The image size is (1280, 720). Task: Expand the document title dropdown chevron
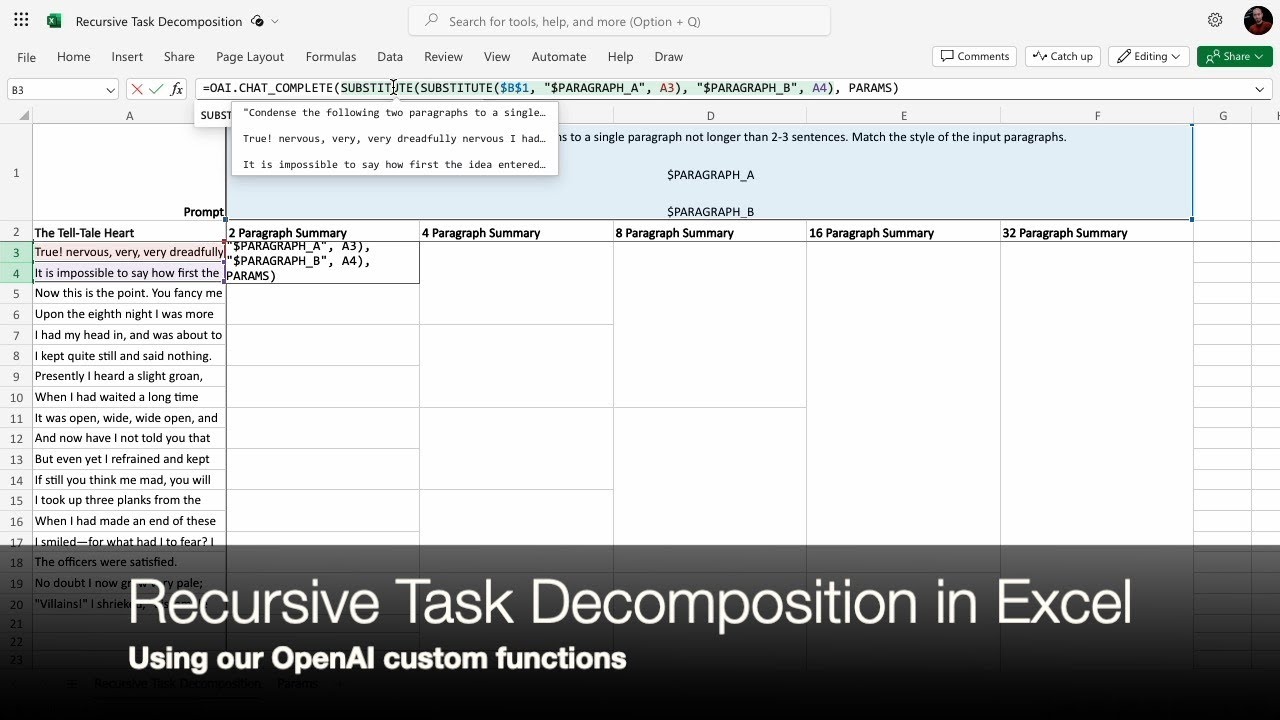[275, 21]
